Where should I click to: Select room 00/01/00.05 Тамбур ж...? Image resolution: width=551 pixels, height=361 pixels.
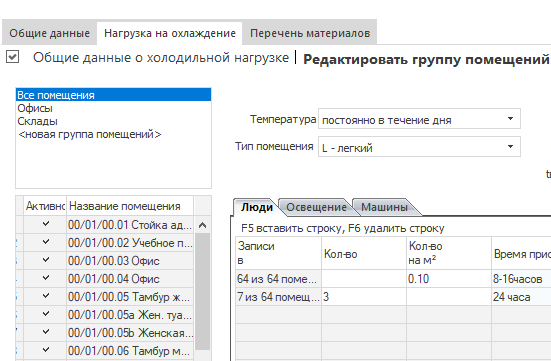click(130, 297)
